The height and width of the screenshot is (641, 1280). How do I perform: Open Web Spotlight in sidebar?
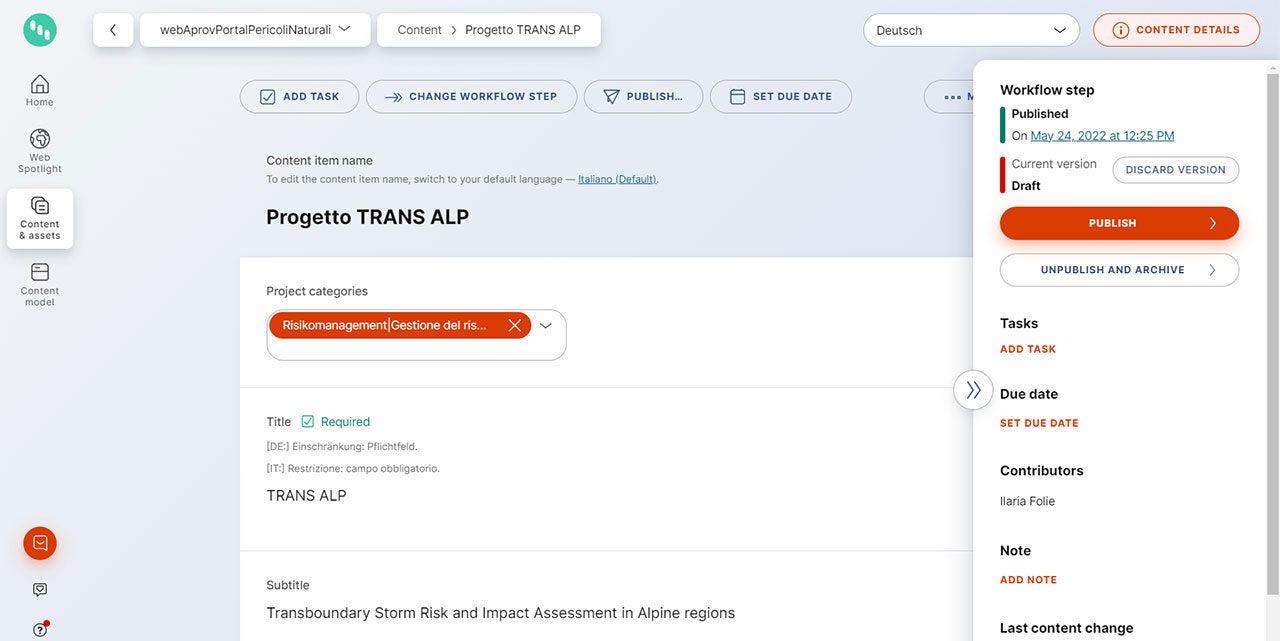[x=40, y=151]
